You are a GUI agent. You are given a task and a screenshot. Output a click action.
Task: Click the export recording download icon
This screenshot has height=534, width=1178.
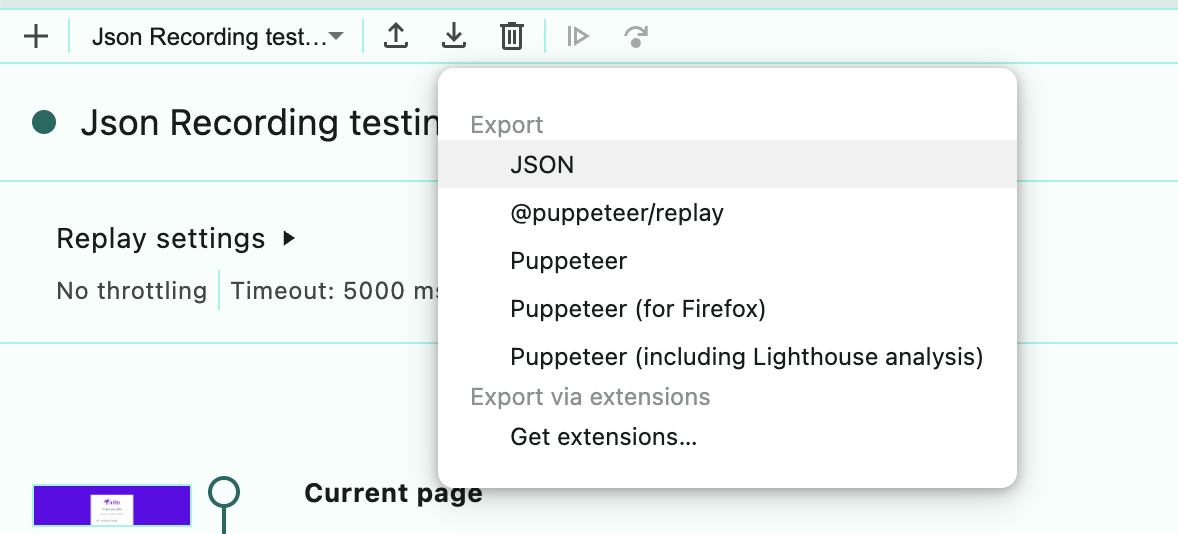(454, 37)
